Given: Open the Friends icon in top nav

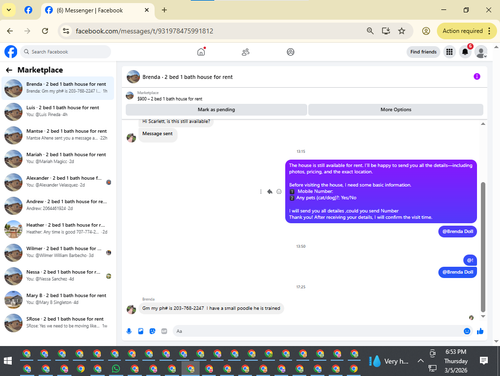Looking at the screenshot, I should (x=246, y=52).
